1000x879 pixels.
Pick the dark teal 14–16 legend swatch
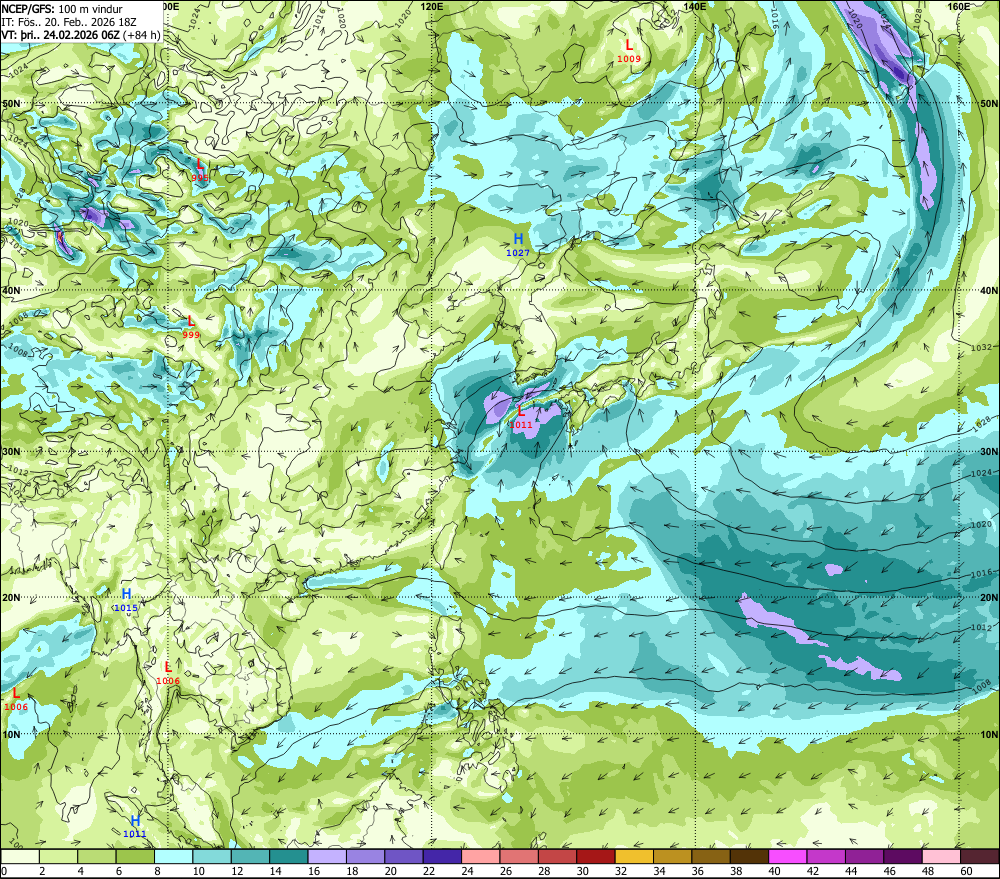pos(289,857)
